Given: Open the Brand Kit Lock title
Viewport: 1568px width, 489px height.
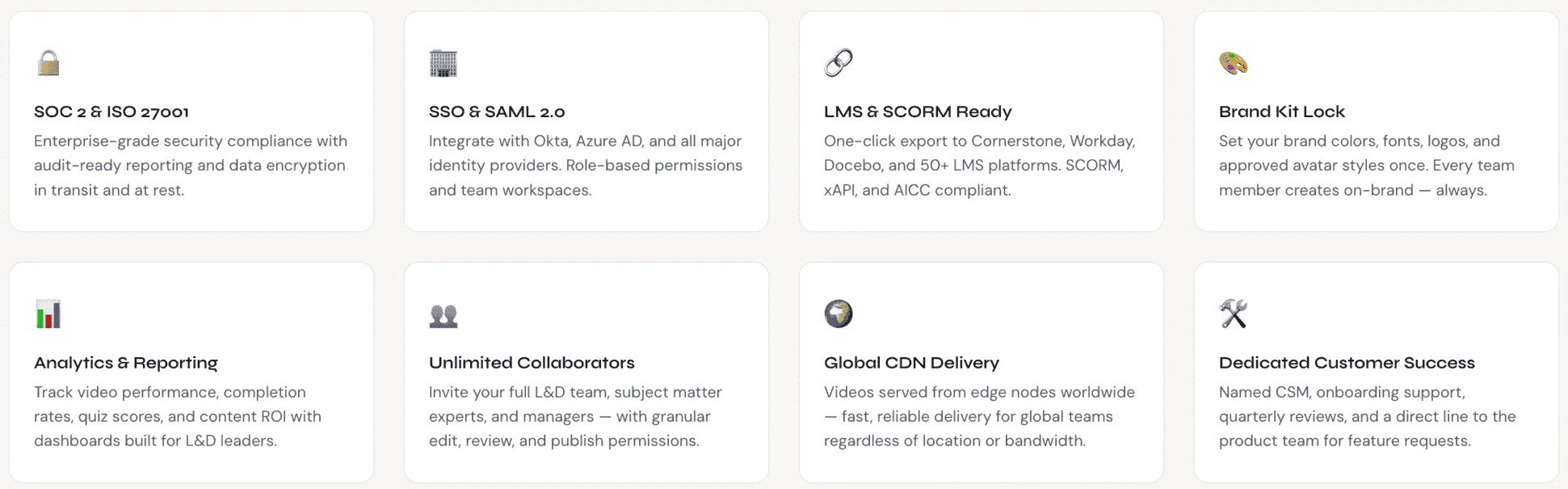Looking at the screenshot, I should coord(1282,112).
